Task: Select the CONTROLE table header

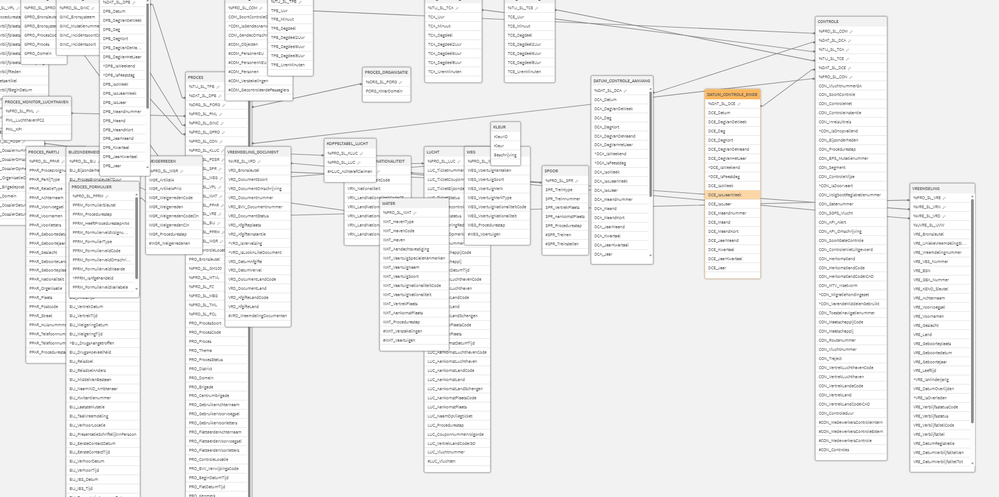Action: coord(851,22)
